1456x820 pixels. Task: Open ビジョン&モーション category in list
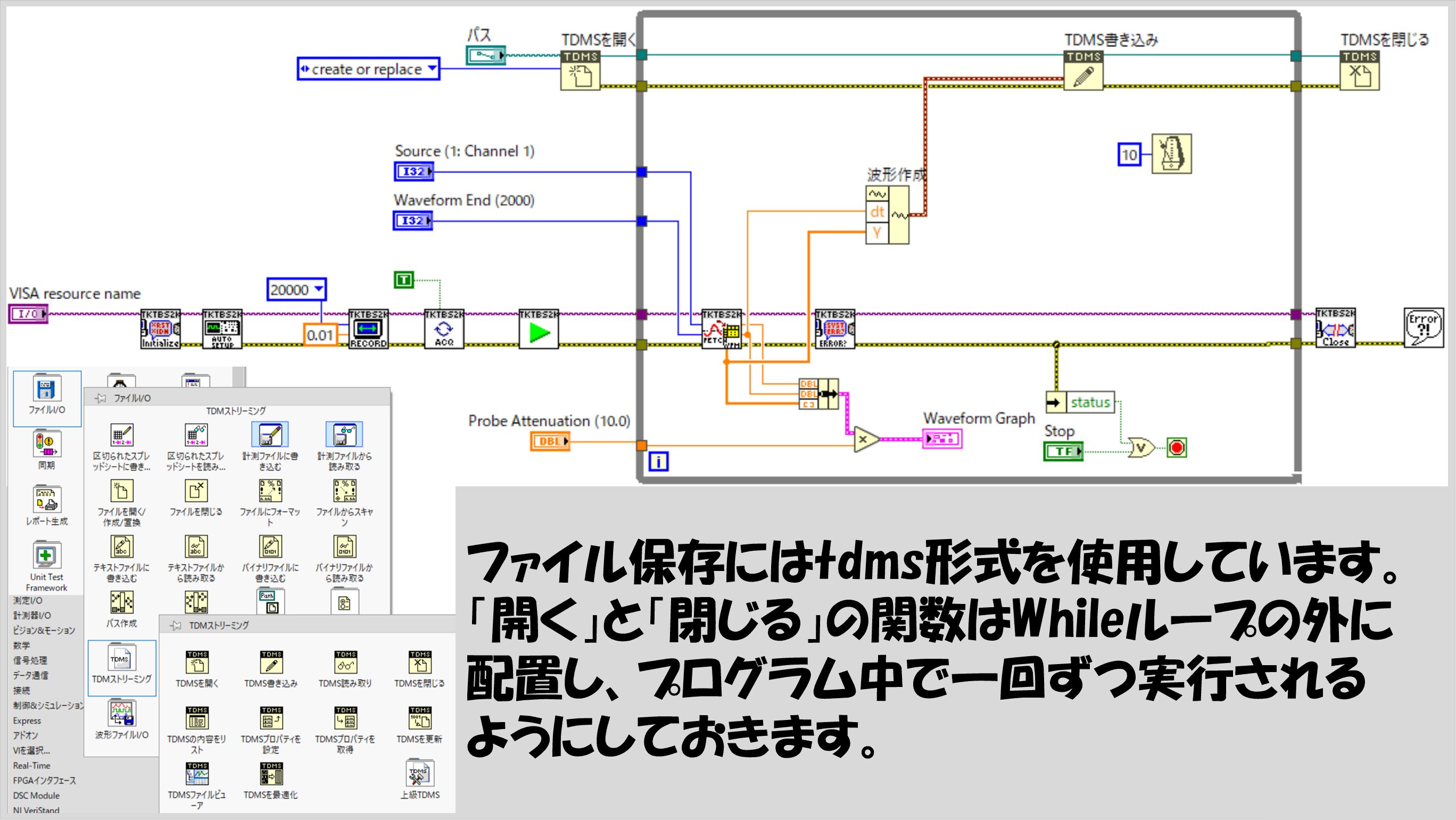point(44,631)
